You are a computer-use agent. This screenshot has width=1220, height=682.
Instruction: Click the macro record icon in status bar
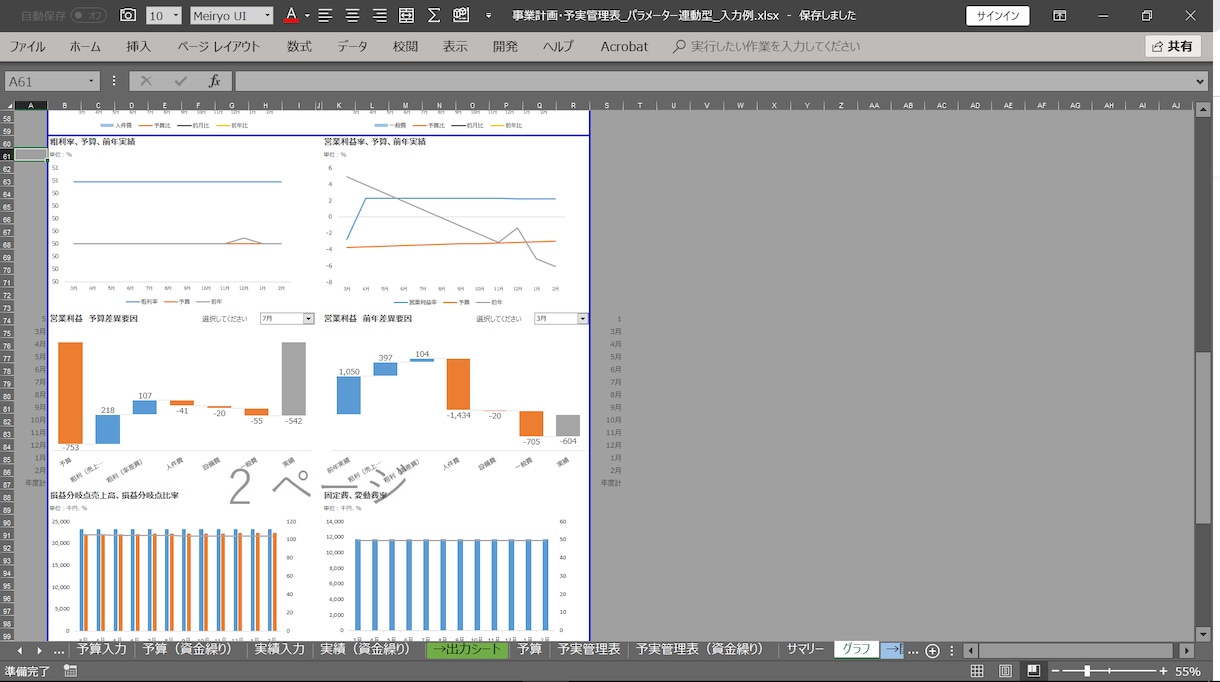click(x=70, y=671)
